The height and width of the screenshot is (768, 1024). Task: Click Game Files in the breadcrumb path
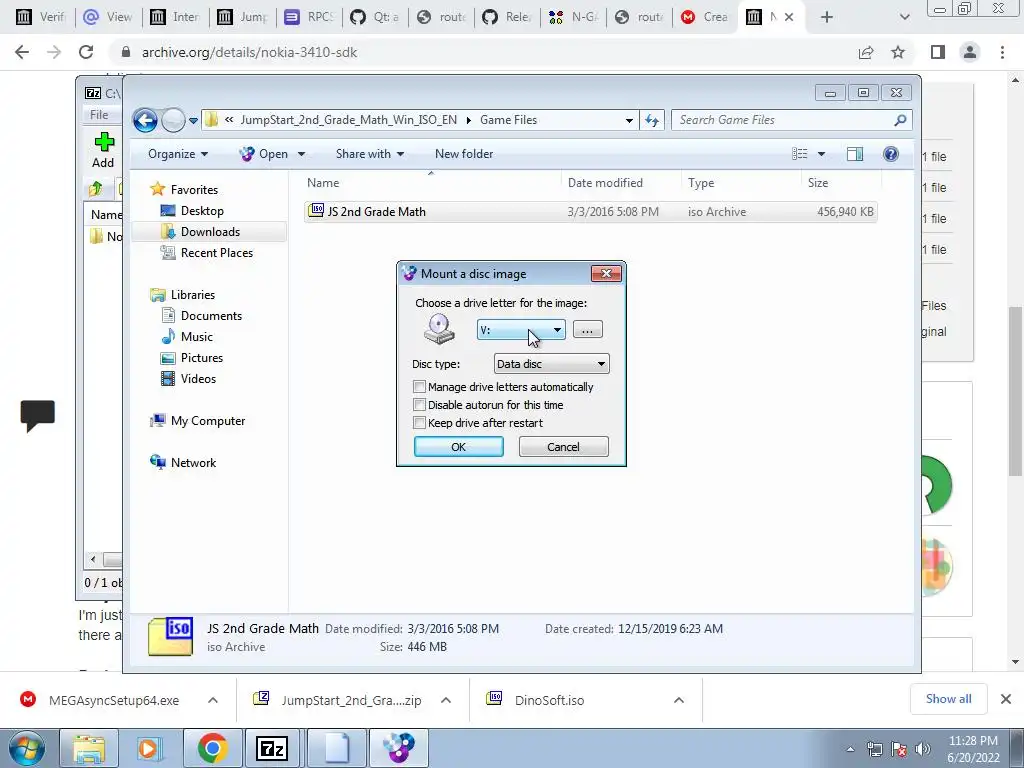point(508,120)
